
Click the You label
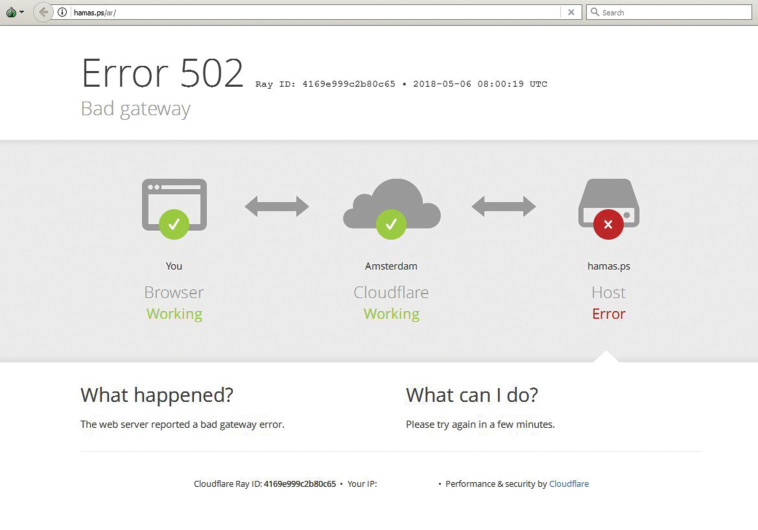(174, 266)
